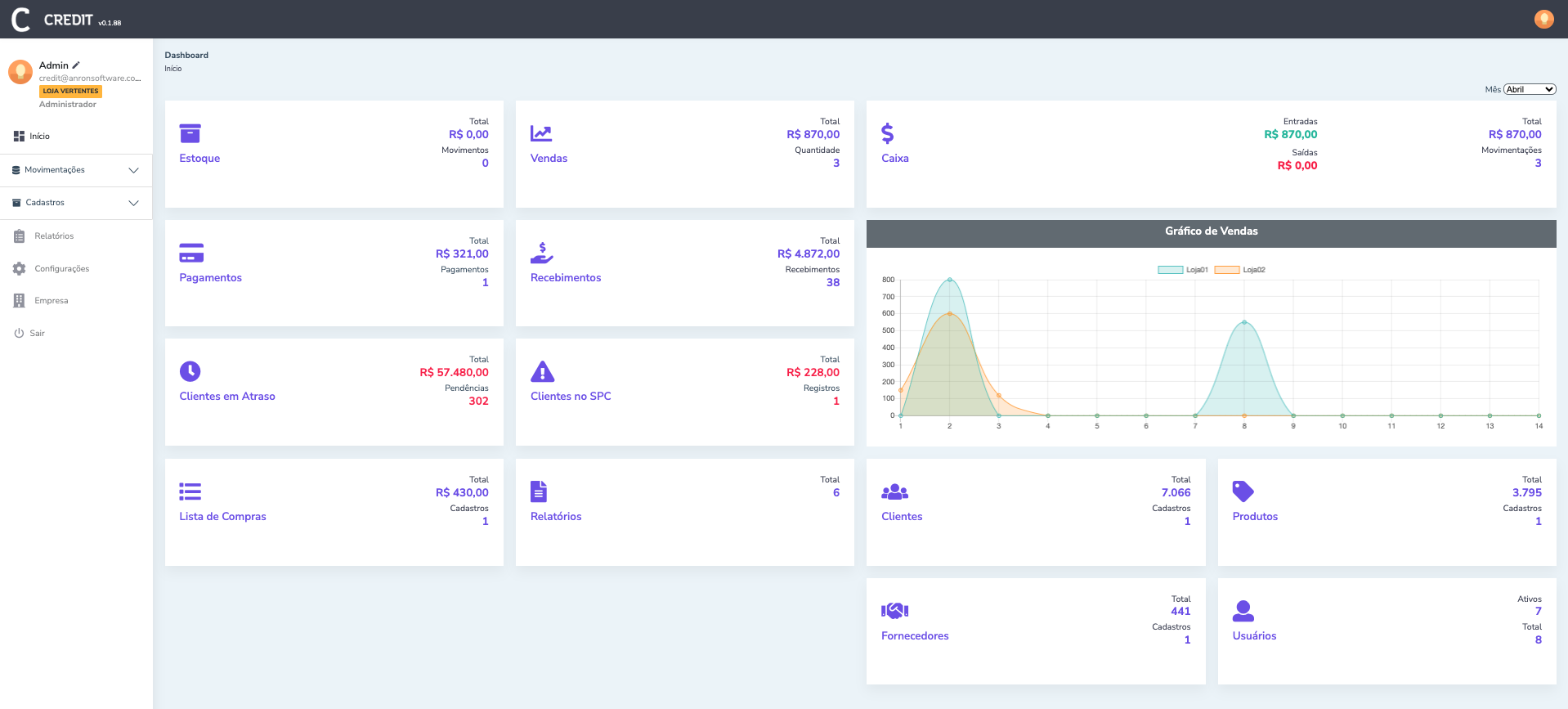Click the Produtos tag icon
This screenshot has width=1568, height=709.
pos(1243,491)
